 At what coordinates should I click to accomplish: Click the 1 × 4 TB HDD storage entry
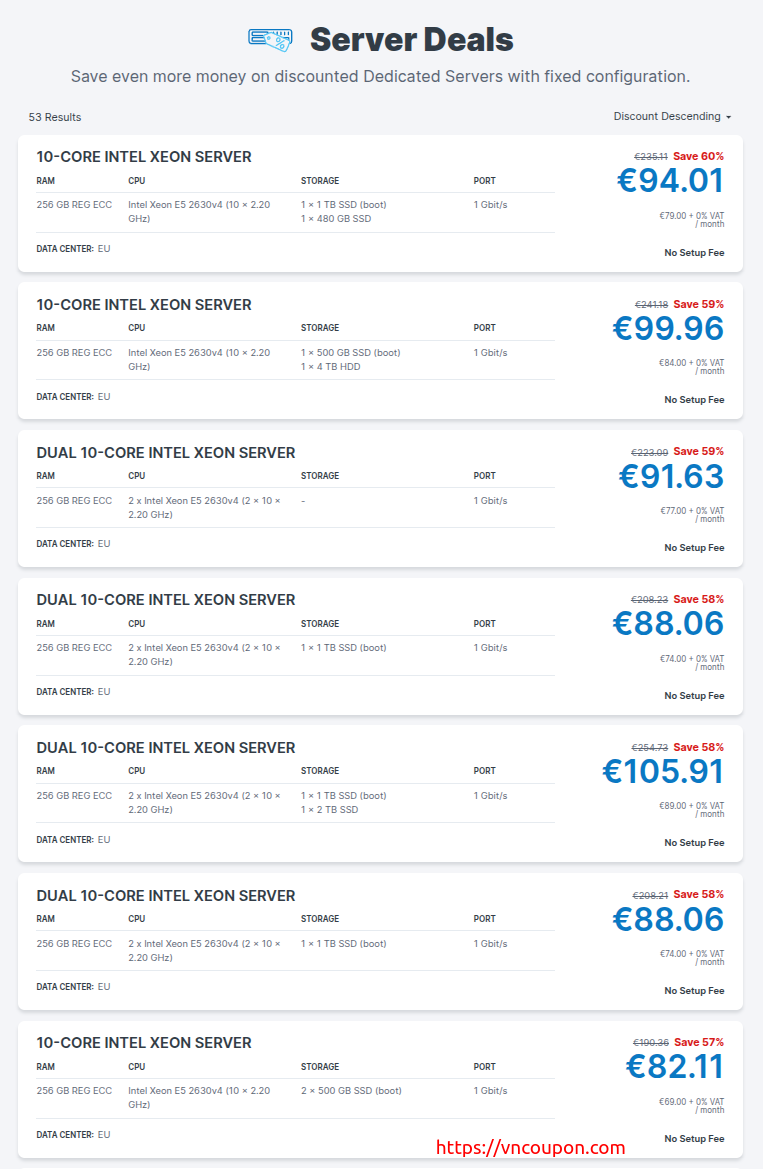[331, 367]
